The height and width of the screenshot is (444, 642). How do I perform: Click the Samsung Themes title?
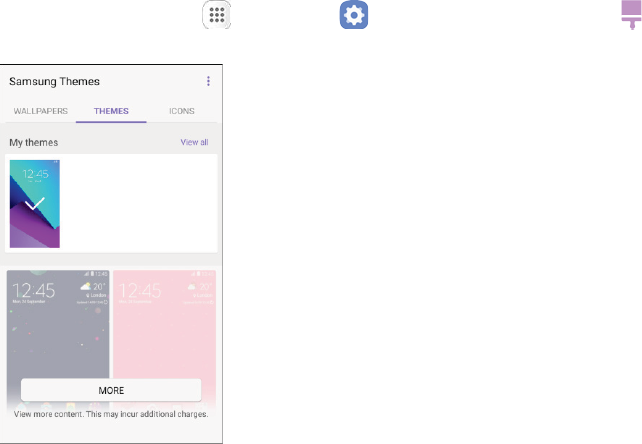tap(54, 82)
